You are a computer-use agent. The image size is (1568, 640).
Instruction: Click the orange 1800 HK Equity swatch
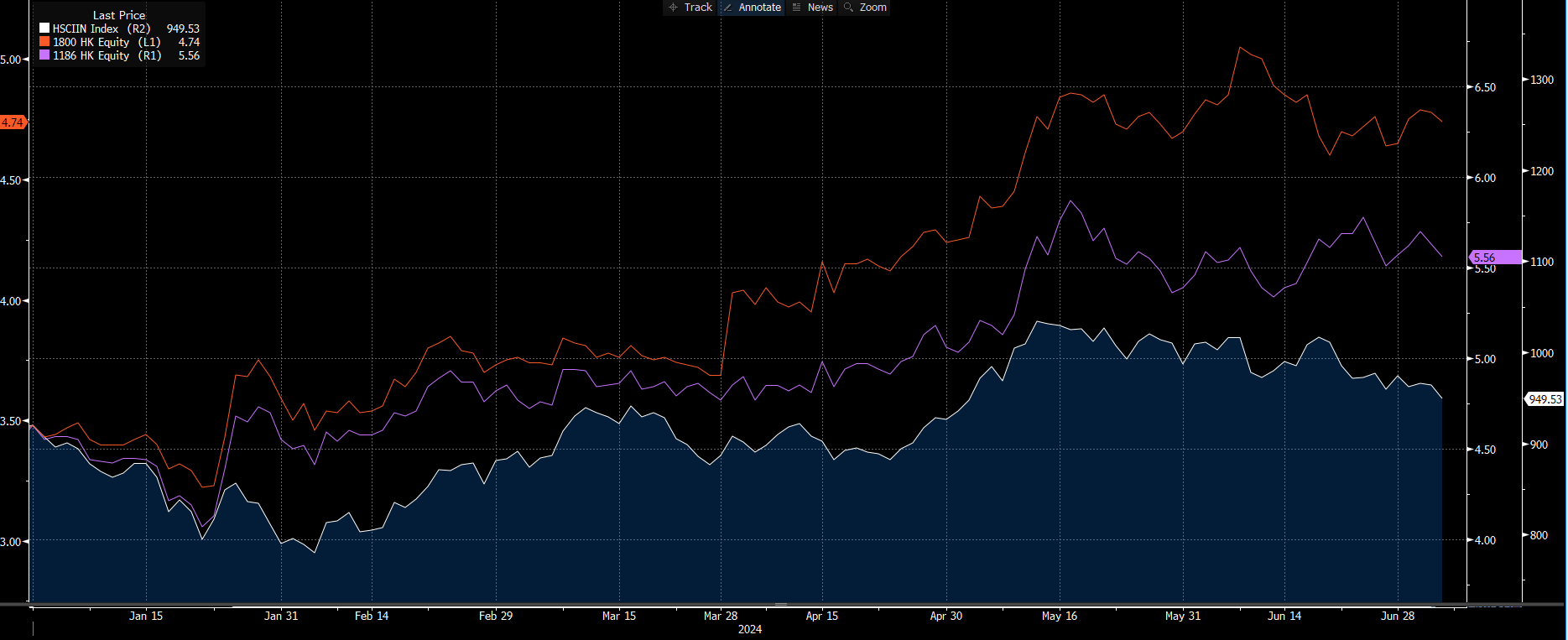tap(44, 42)
